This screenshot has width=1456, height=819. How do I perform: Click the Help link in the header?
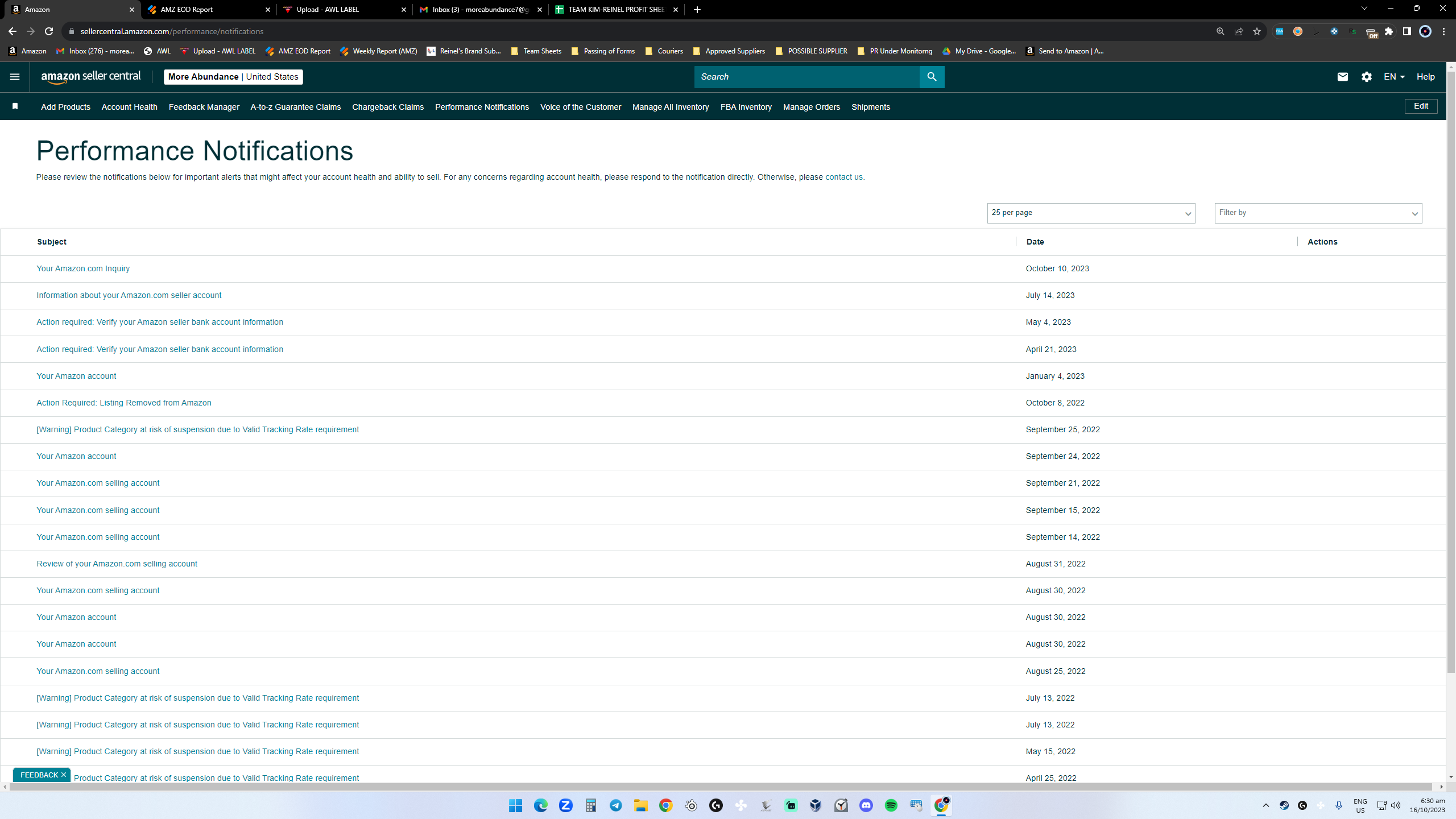tap(1425, 77)
